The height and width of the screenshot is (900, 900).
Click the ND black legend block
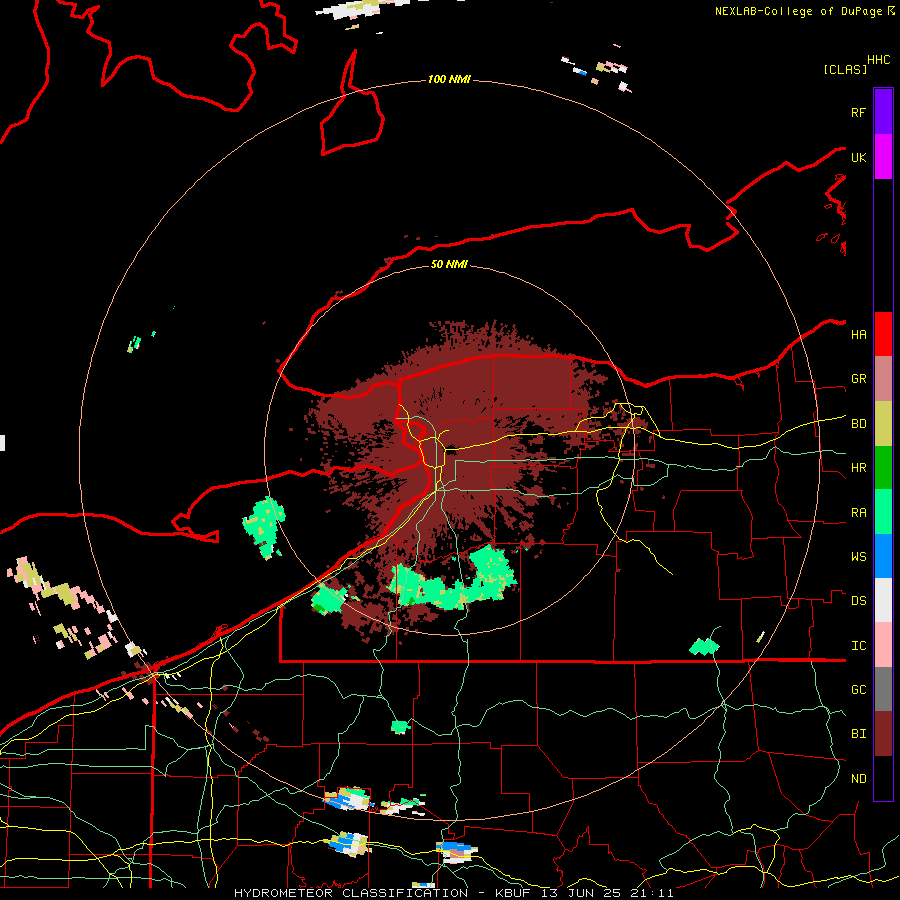coord(883,778)
